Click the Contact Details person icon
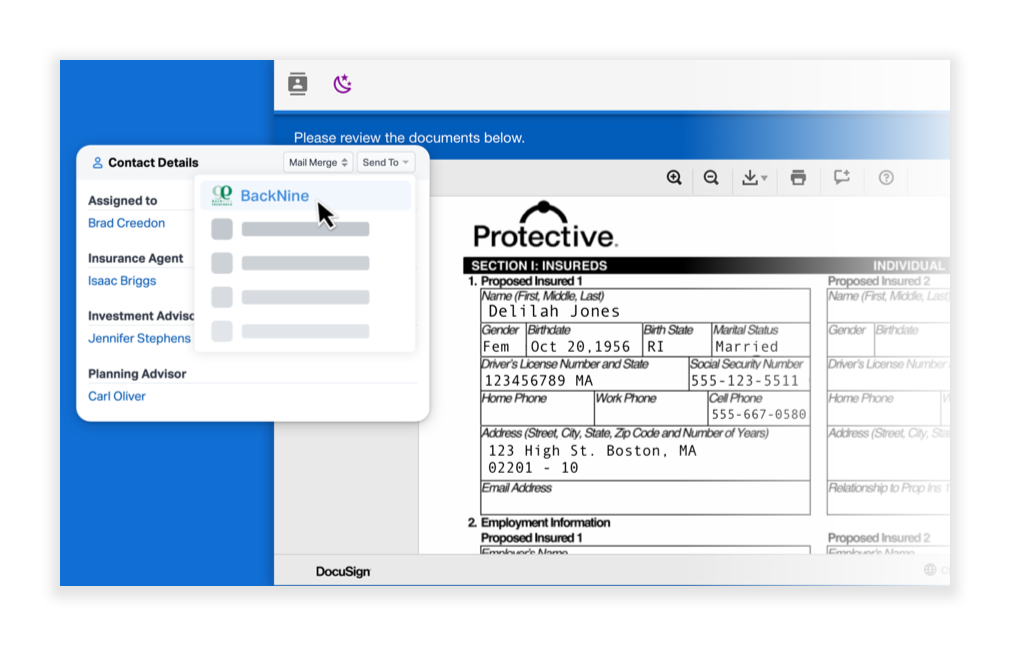This screenshot has height=646, width=1010. click(97, 163)
